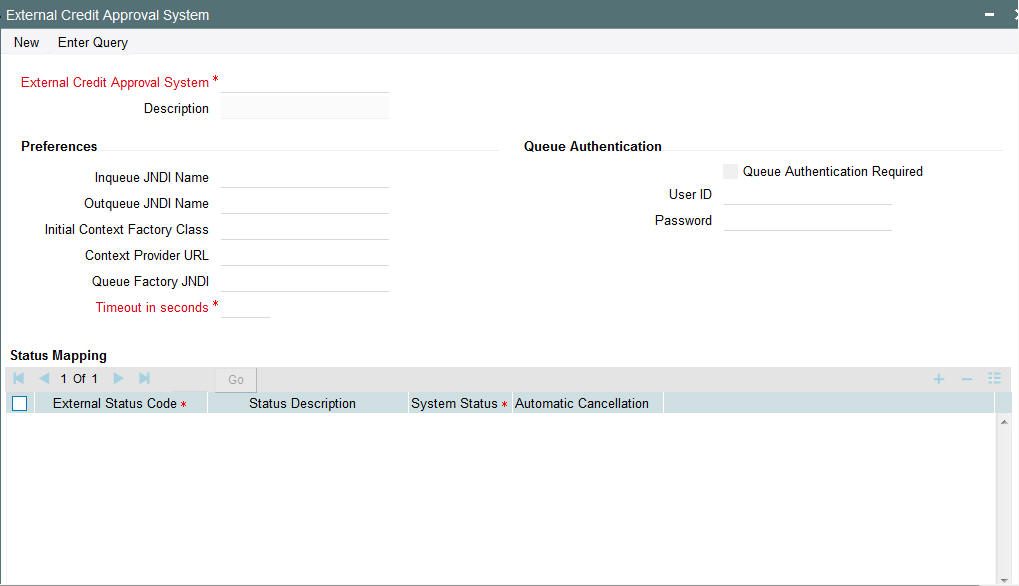Click the New menu item

pos(27,42)
